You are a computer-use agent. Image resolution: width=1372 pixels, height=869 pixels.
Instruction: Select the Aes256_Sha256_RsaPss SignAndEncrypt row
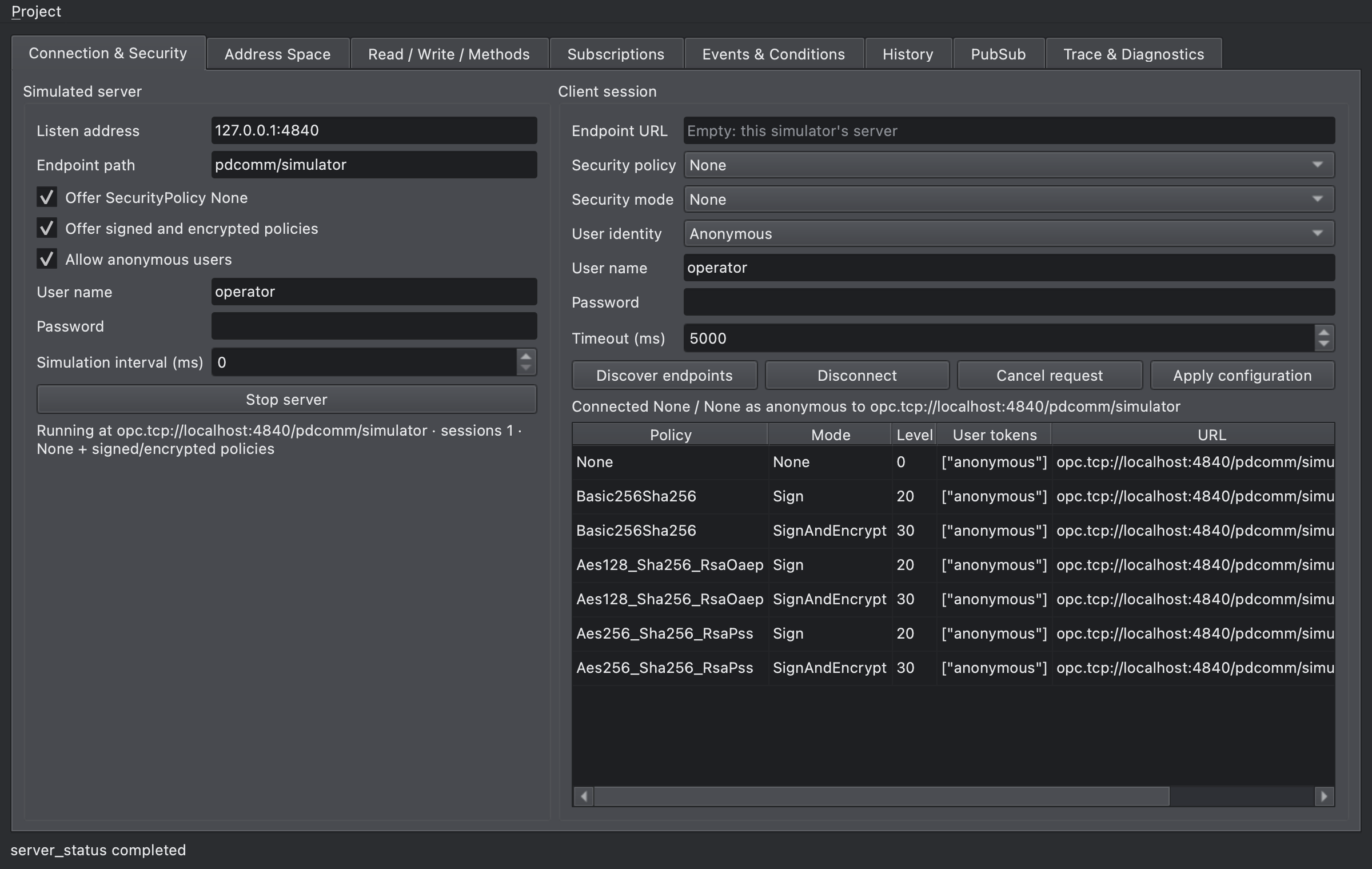(954, 668)
